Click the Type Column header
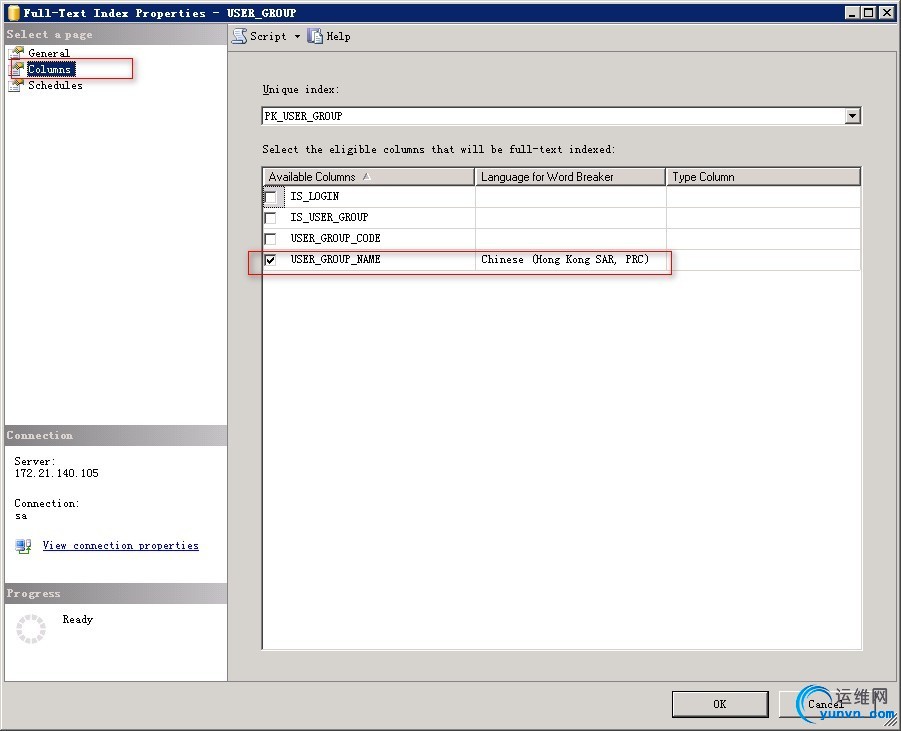The height and width of the screenshot is (731, 901). [763, 177]
